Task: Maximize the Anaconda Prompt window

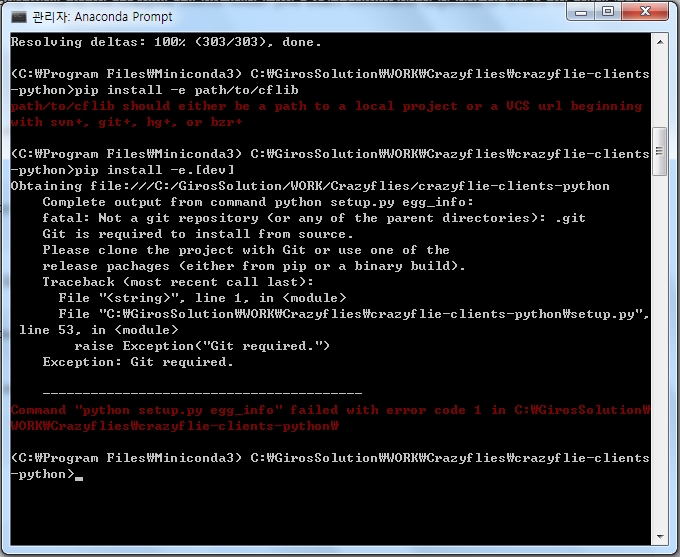Action: pyautogui.click(x=608, y=14)
